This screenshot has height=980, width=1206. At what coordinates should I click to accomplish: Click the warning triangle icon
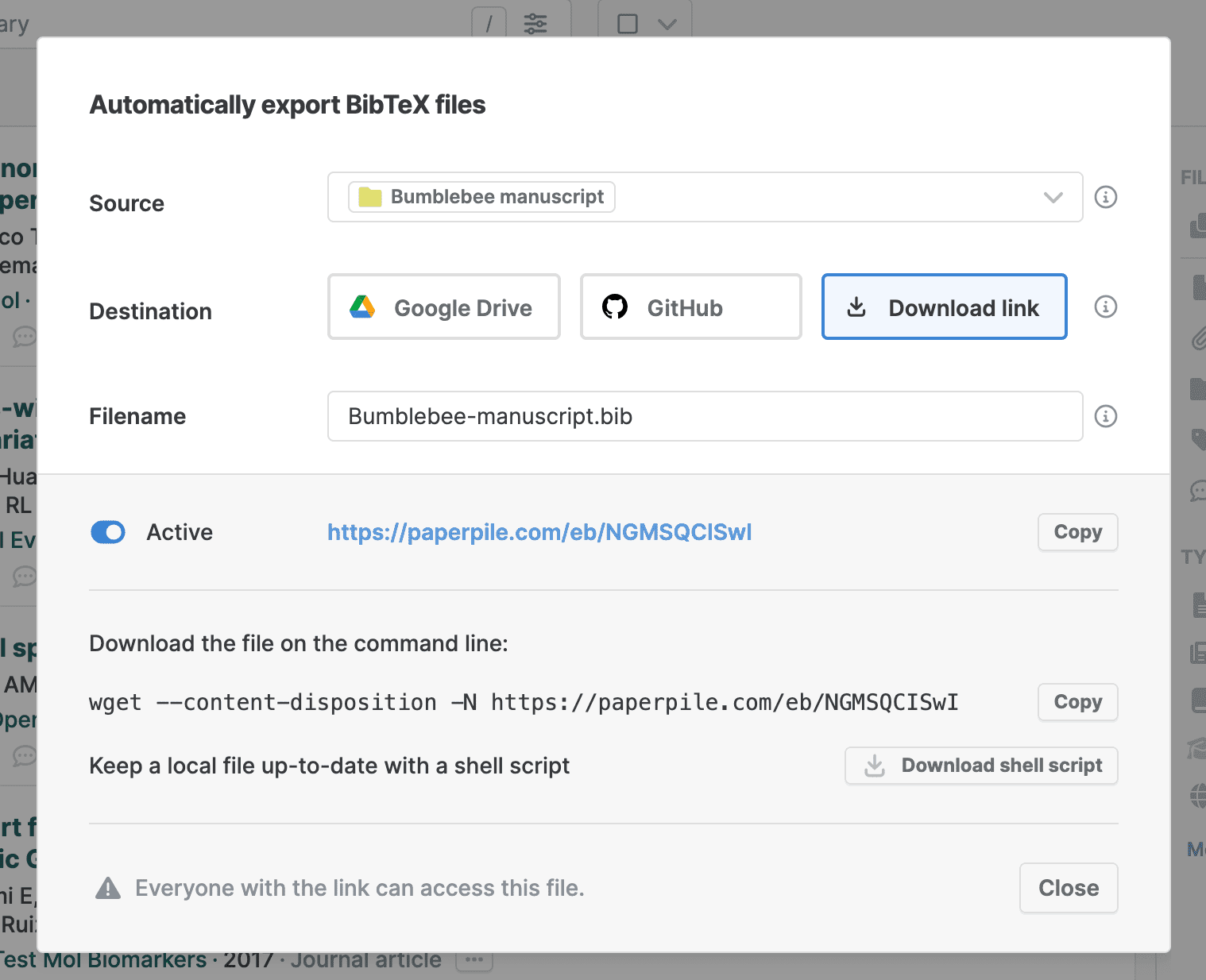(x=108, y=888)
